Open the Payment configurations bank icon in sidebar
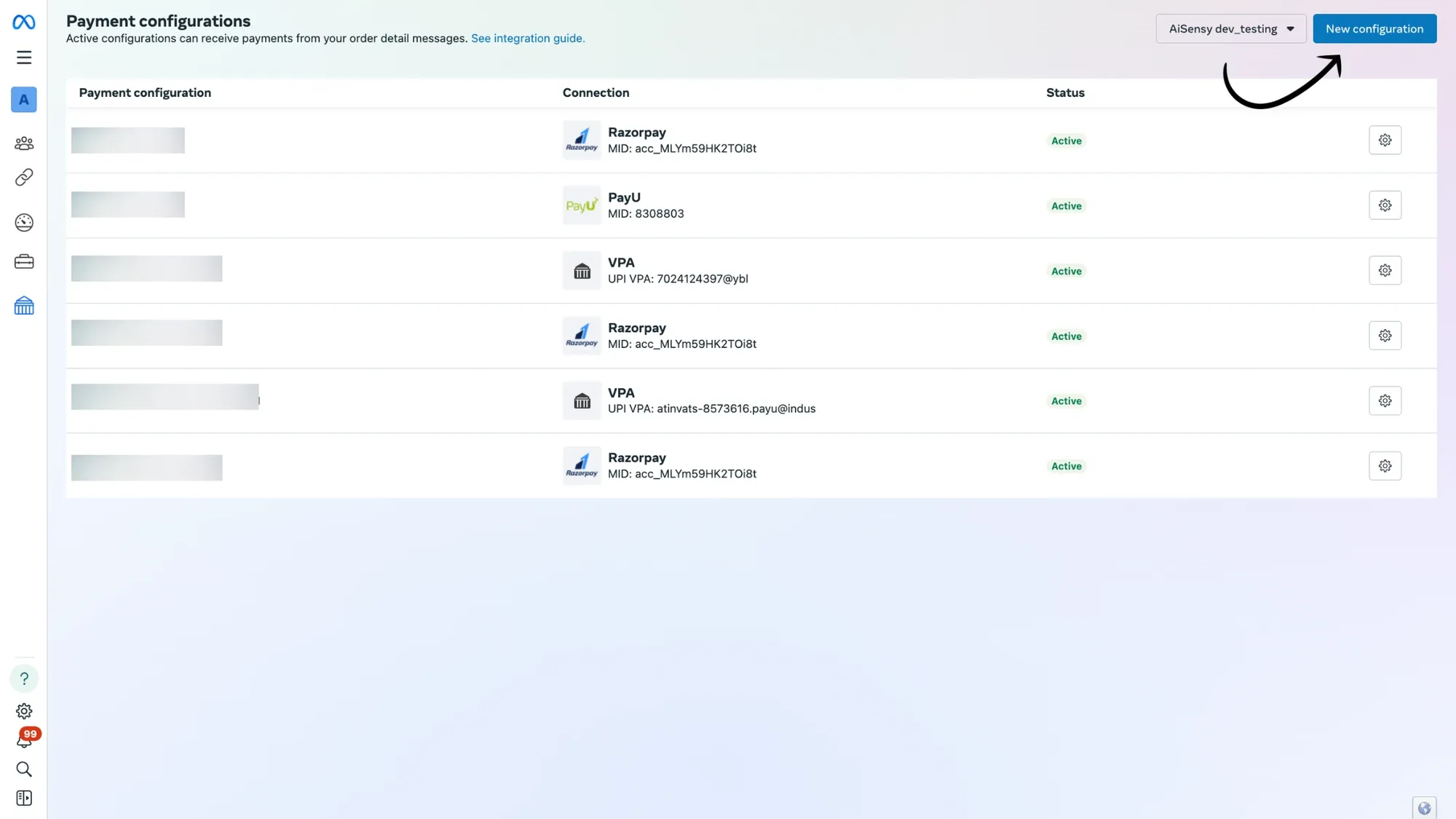 tap(23, 305)
